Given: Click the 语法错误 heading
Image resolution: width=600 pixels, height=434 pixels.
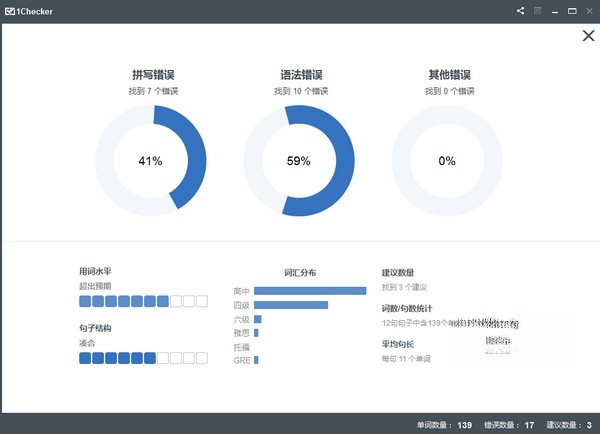Looking at the screenshot, I should click(x=302, y=75).
